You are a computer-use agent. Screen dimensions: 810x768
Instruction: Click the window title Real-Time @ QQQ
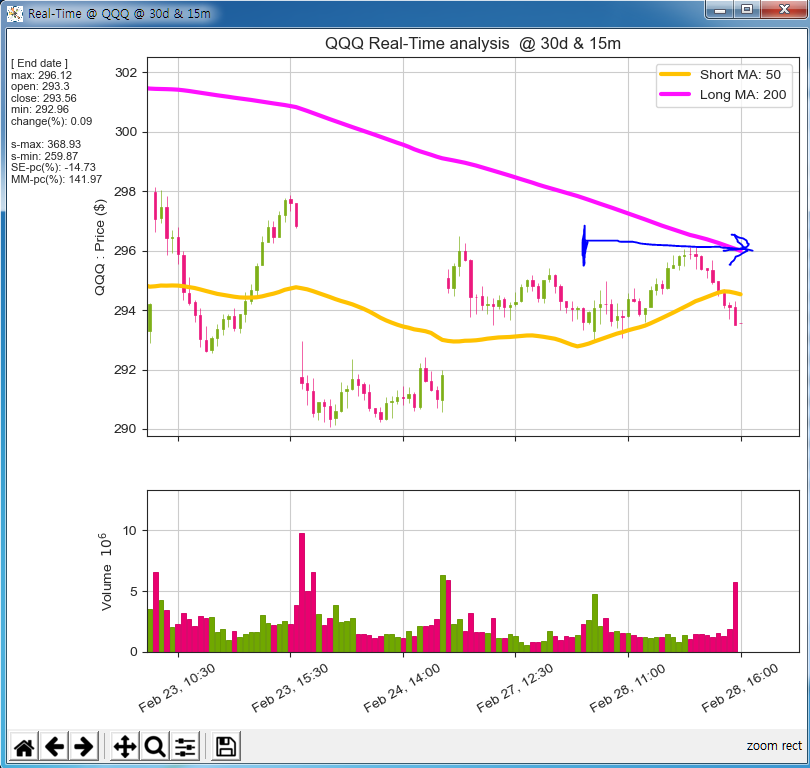119,13
